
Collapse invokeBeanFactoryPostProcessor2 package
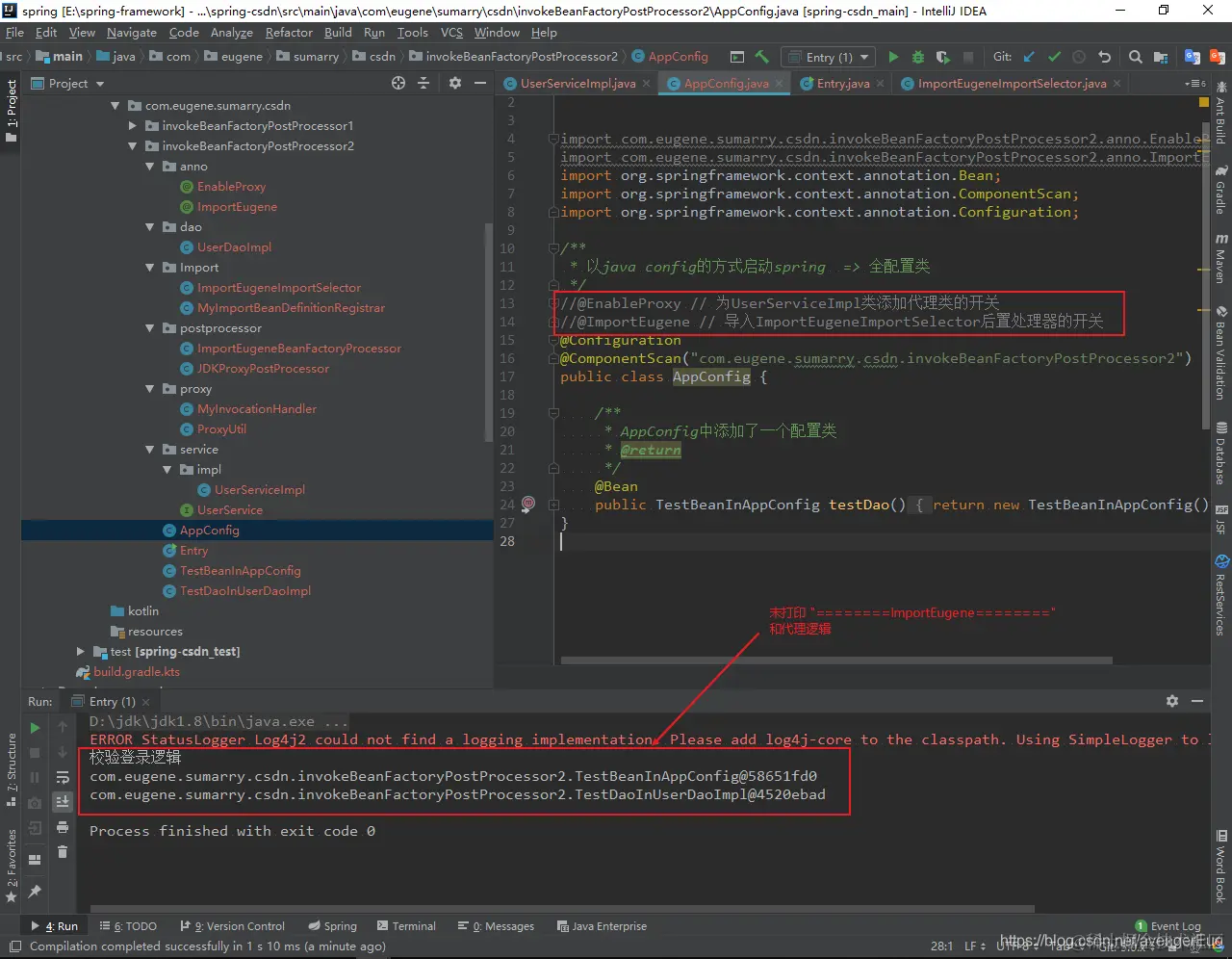click(x=133, y=146)
